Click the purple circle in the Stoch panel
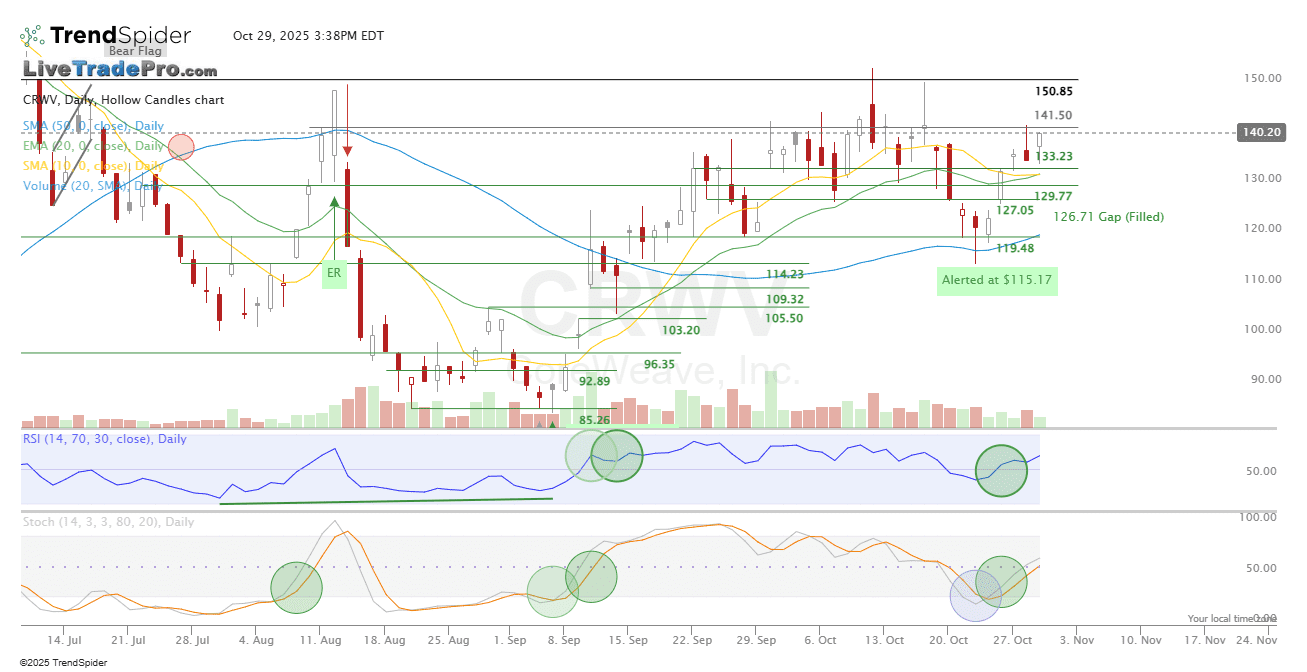Image resolution: width=1307 pixels, height=672 pixels. click(x=975, y=595)
